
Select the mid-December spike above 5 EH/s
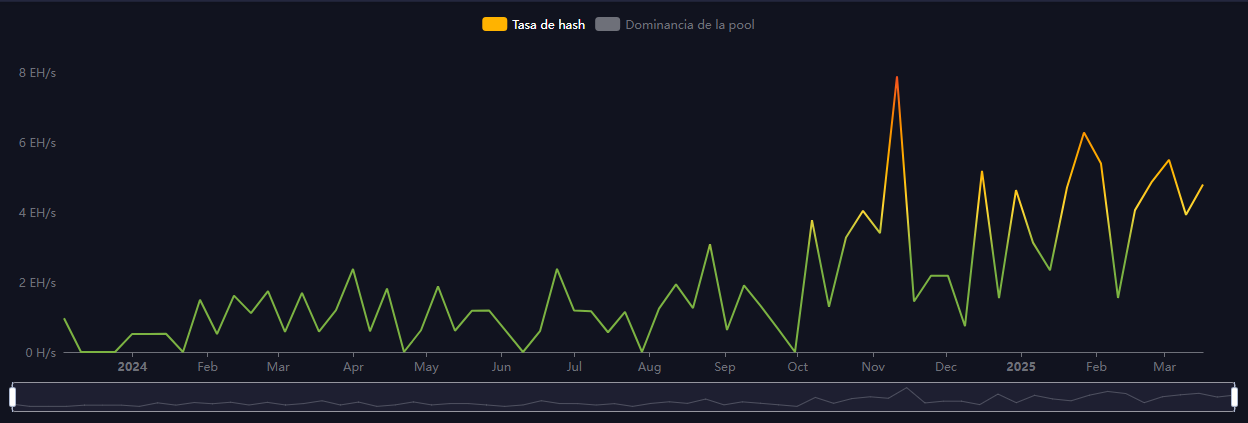click(x=982, y=172)
